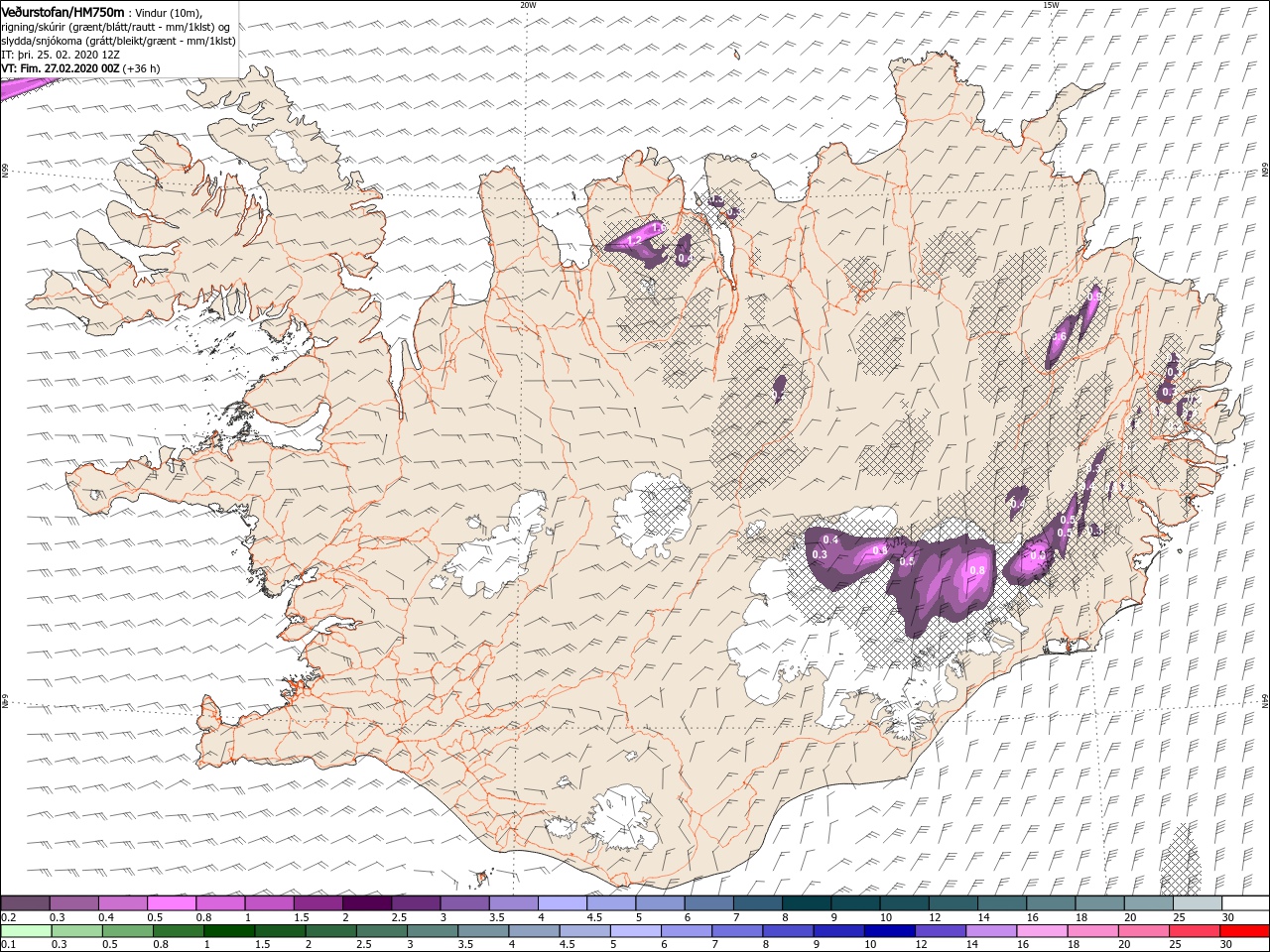Select the upper legend swatch for 12–14
The image size is (1270, 952).
[x=953, y=903]
